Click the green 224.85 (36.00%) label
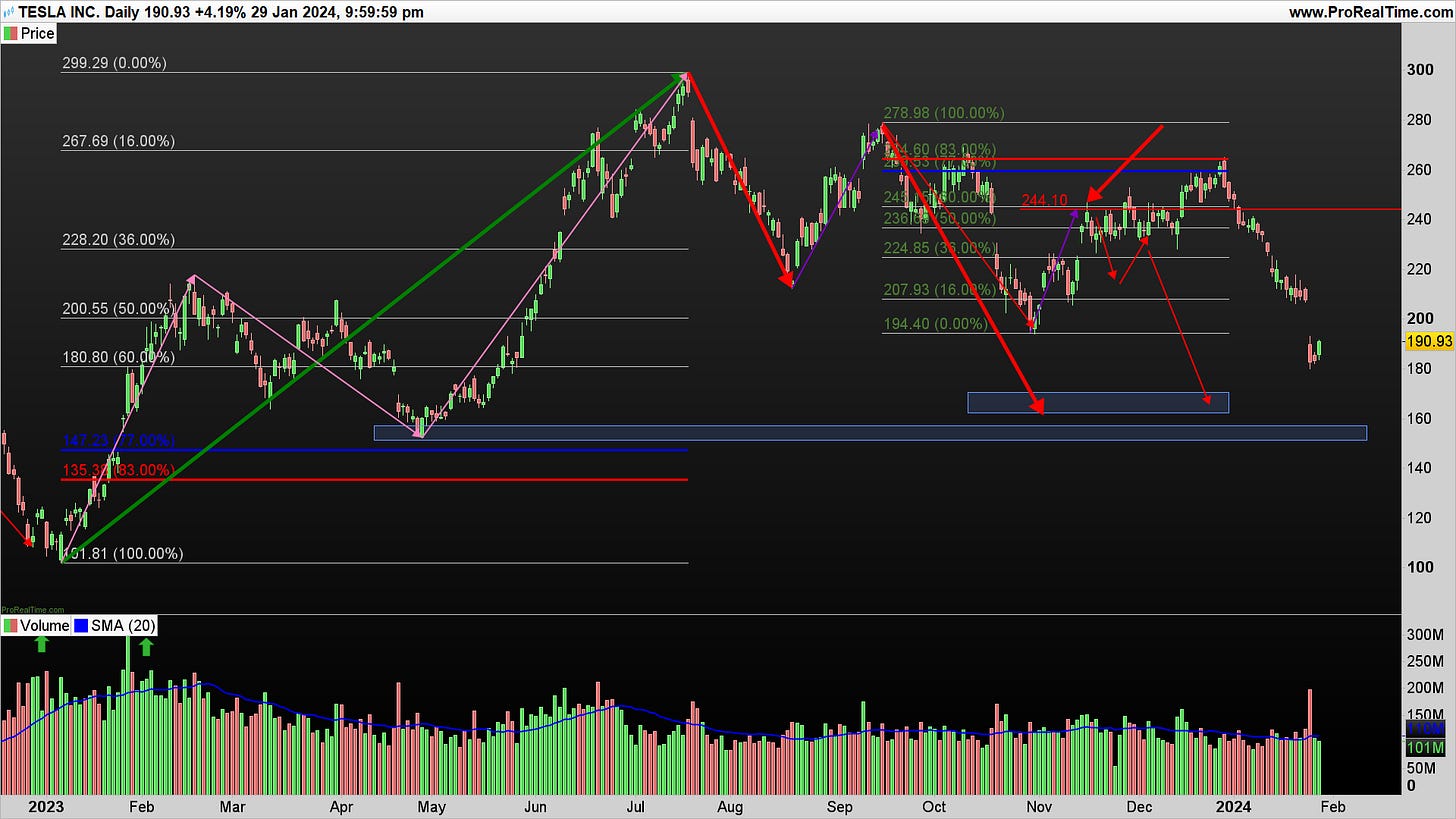The image size is (1456, 819). (x=939, y=248)
